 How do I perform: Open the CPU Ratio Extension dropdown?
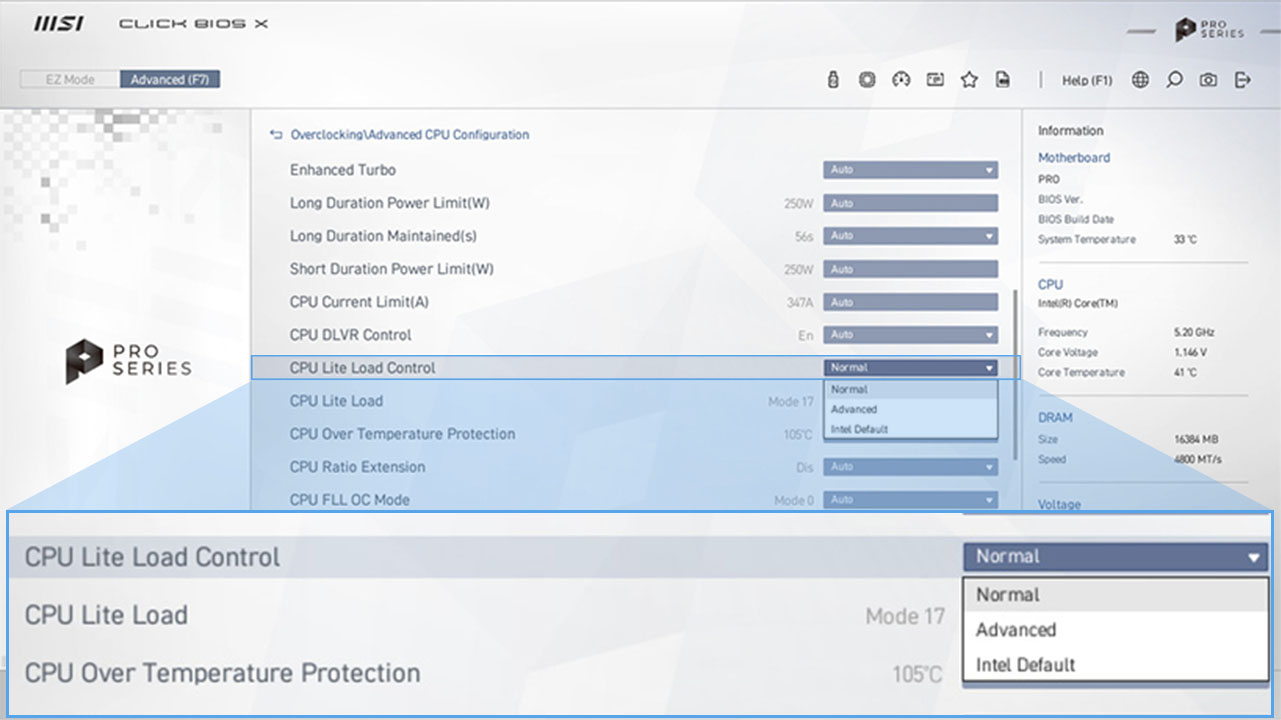(x=909, y=466)
